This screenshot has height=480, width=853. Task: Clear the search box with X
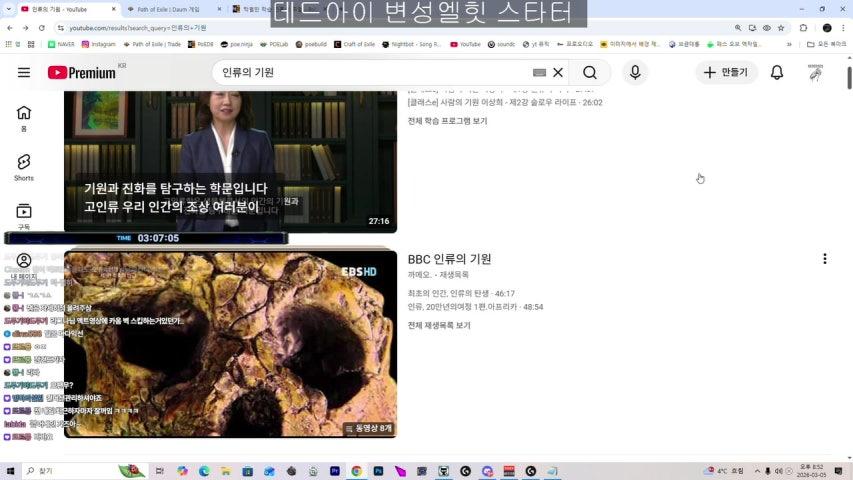coord(558,73)
